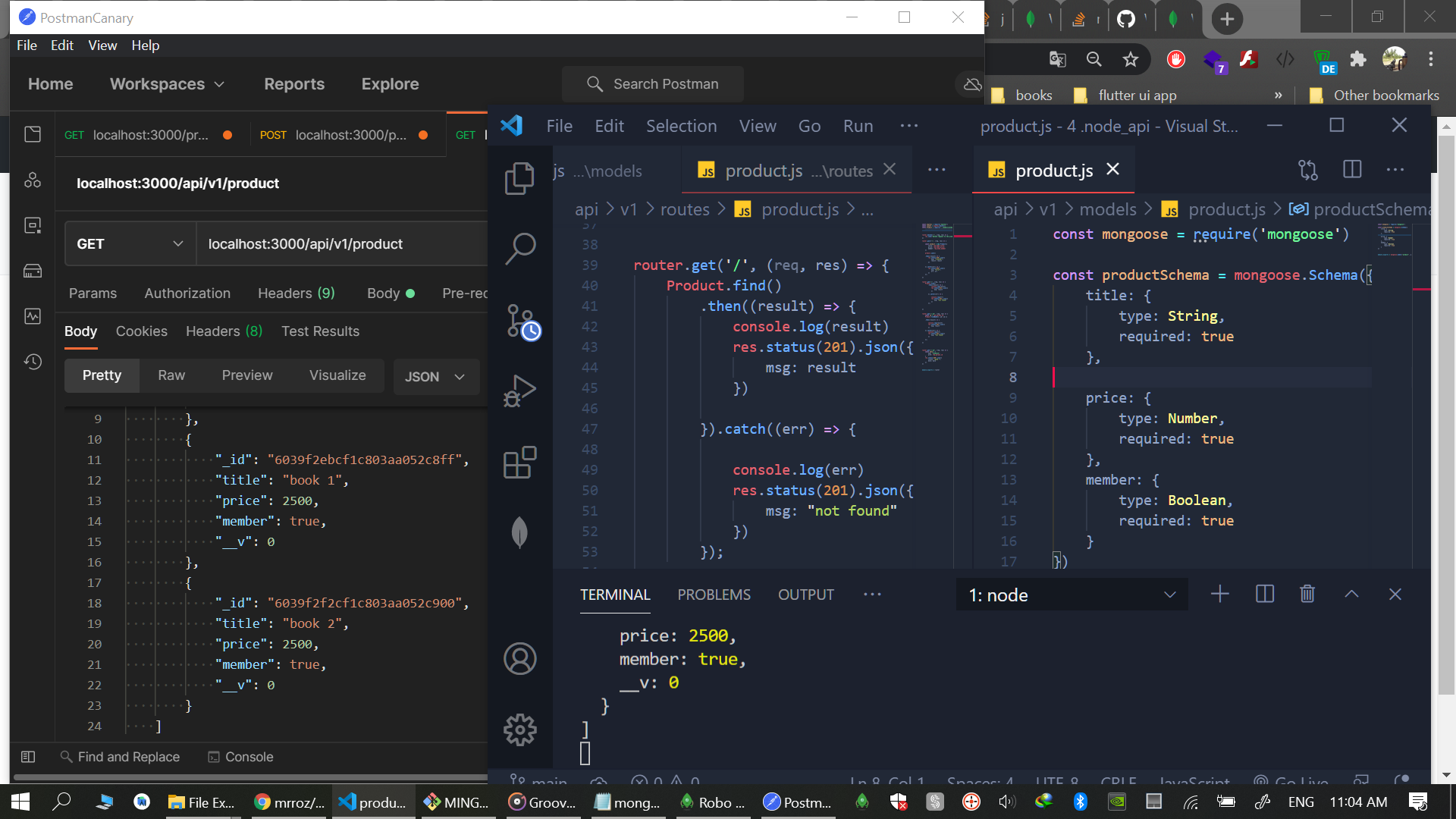This screenshot has height=819, width=1456.
Task: Open VS Code Accounts icon
Action: tap(519, 658)
